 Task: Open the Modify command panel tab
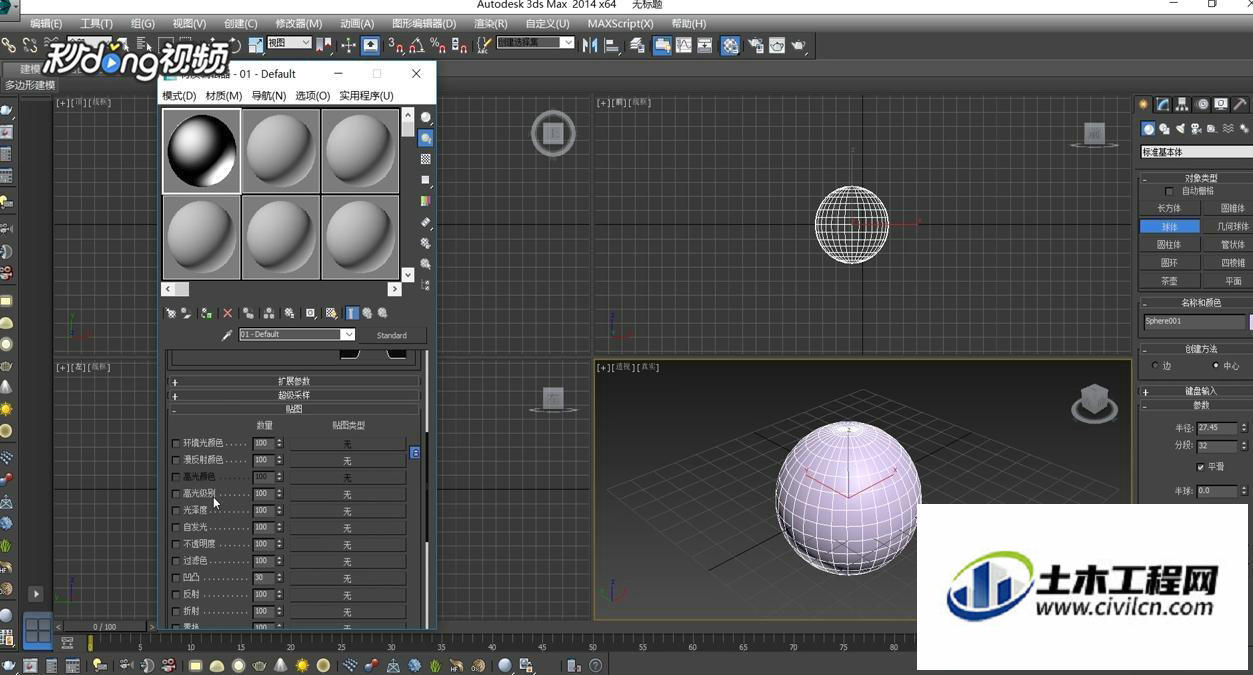tap(1163, 104)
